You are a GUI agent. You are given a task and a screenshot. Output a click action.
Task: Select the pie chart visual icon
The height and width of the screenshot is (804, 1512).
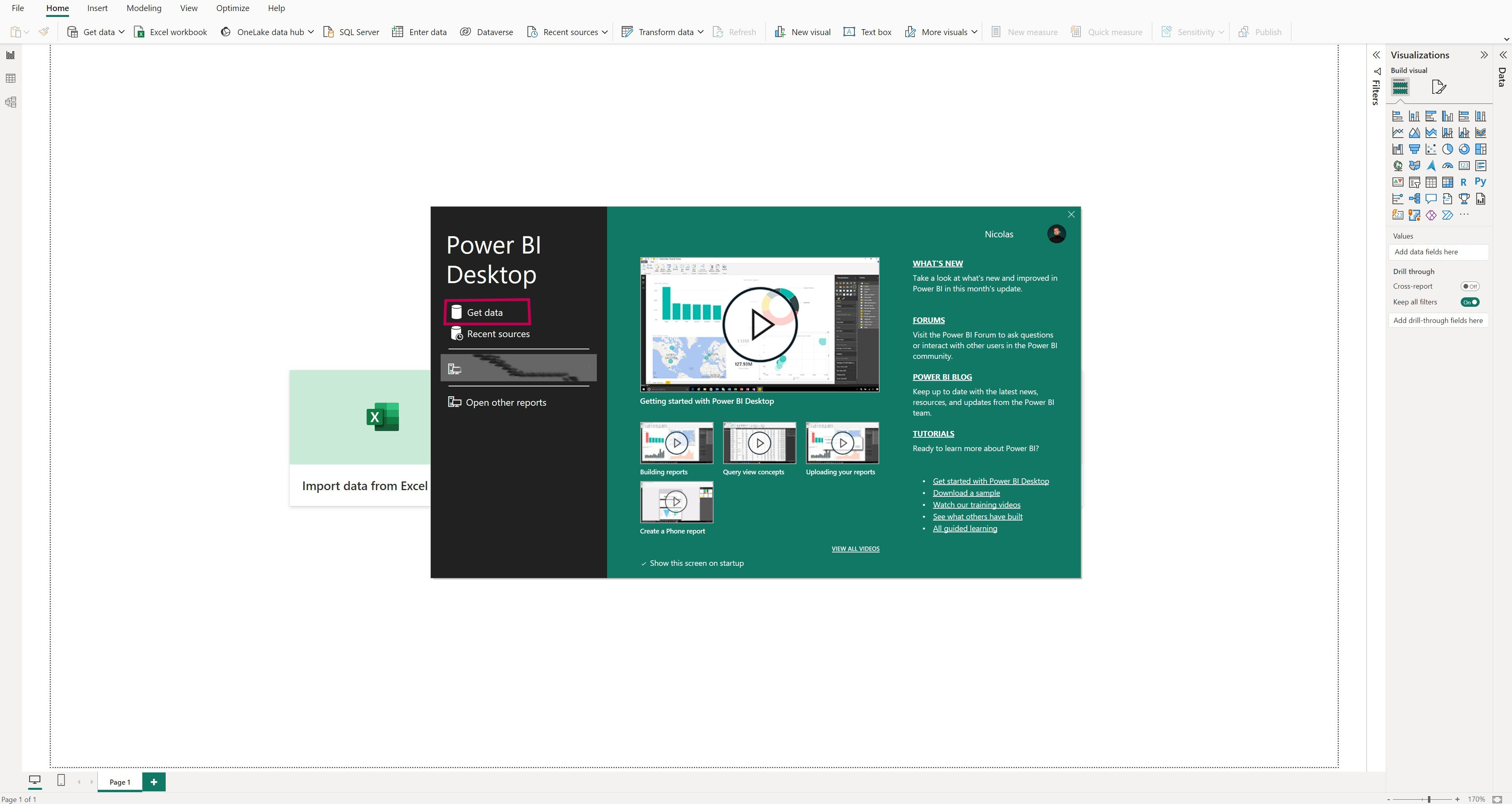1447,149
